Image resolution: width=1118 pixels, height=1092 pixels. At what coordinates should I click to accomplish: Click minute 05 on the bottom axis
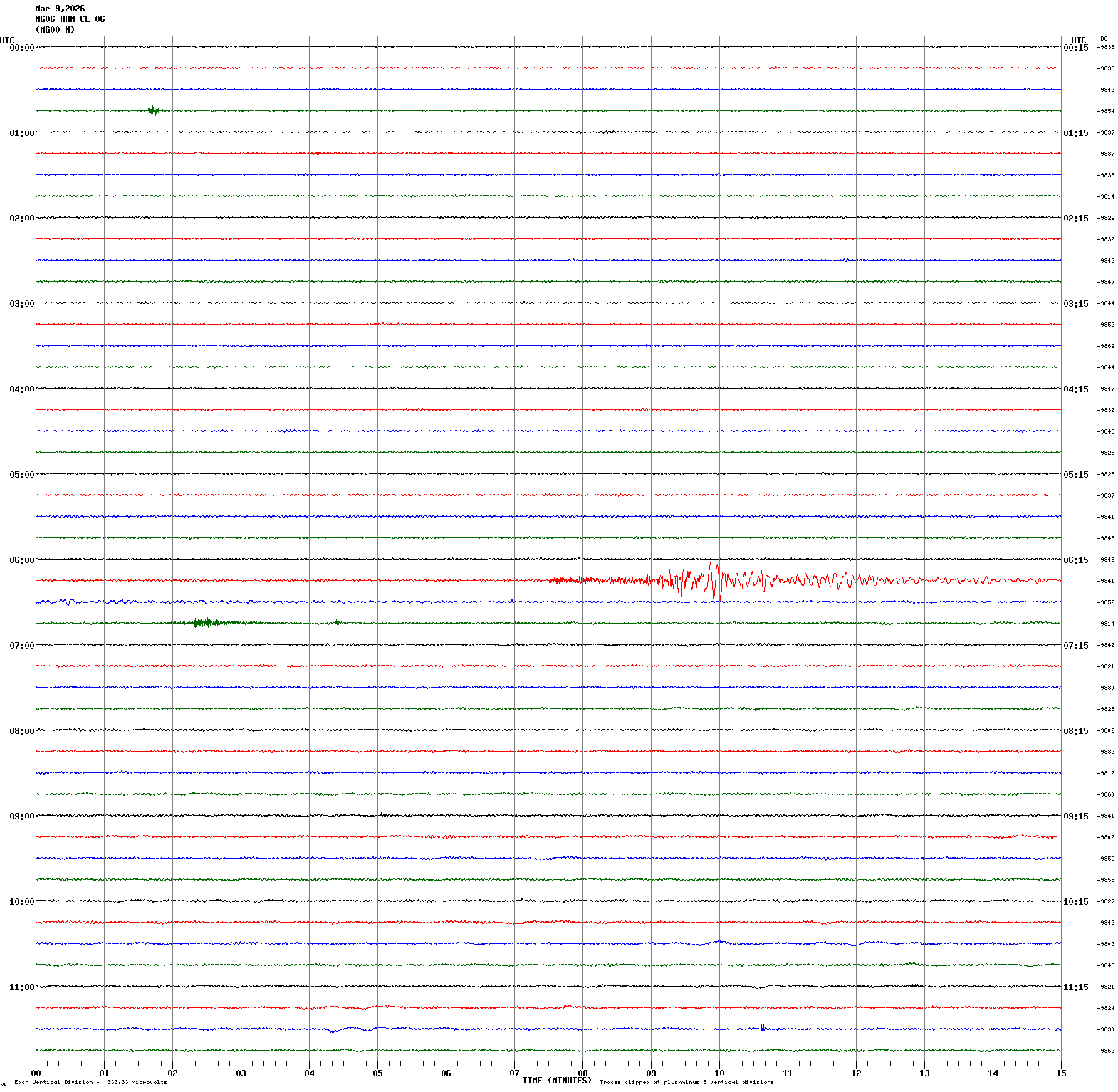tap(377, 1073)
